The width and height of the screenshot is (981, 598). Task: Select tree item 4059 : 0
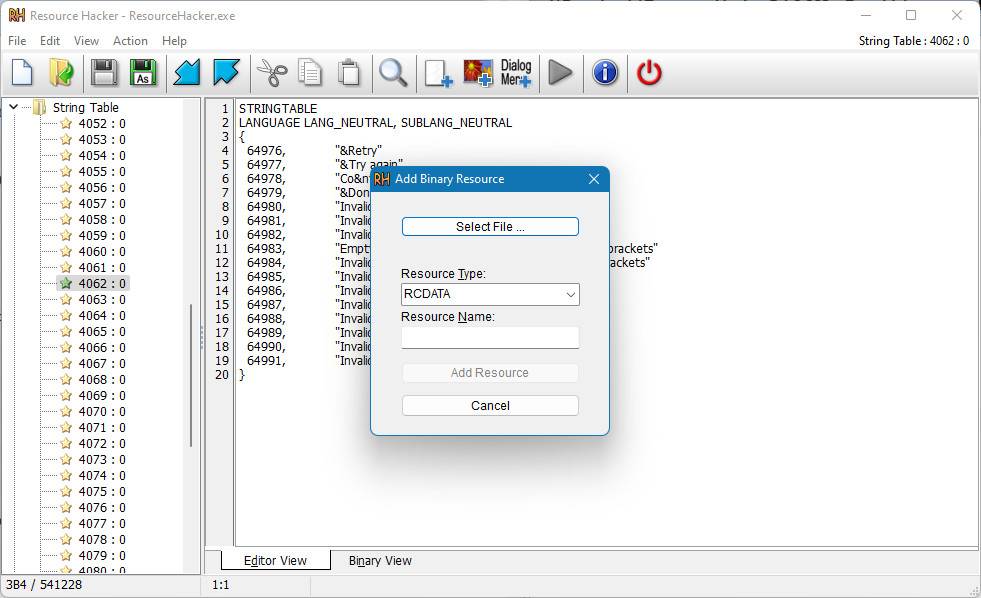pyautogui.click(x=102, y=235)
